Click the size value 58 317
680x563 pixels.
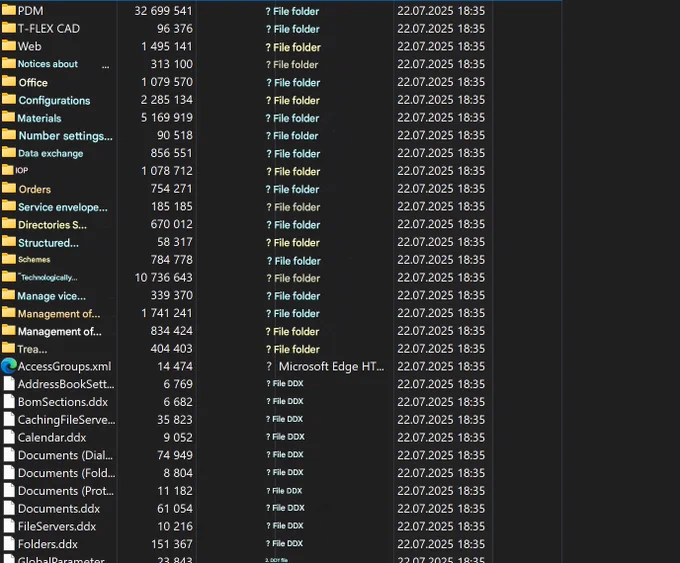point(175,242)
